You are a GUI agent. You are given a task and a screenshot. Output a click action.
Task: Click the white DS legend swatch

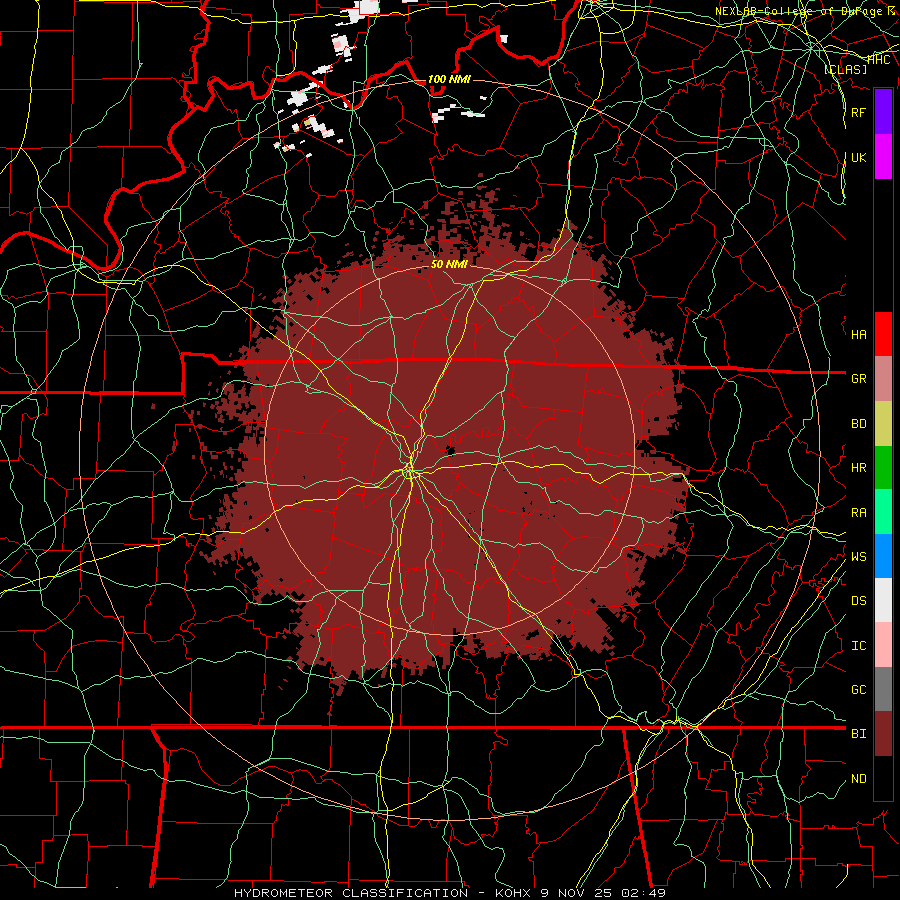[x=883, y=600]
